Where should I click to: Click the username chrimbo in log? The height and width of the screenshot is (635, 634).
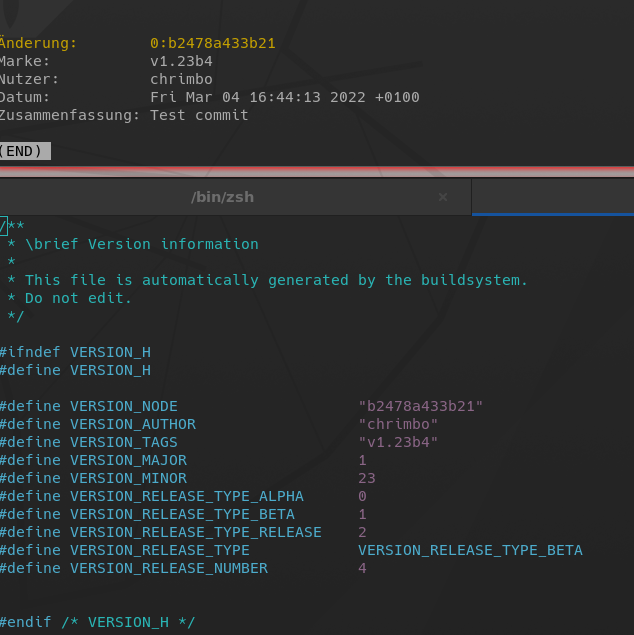[181, 79]
